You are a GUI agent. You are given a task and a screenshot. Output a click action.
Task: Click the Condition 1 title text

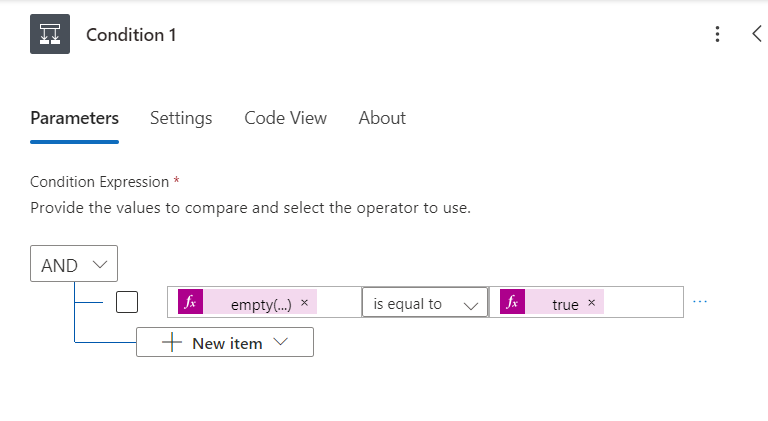131,35
